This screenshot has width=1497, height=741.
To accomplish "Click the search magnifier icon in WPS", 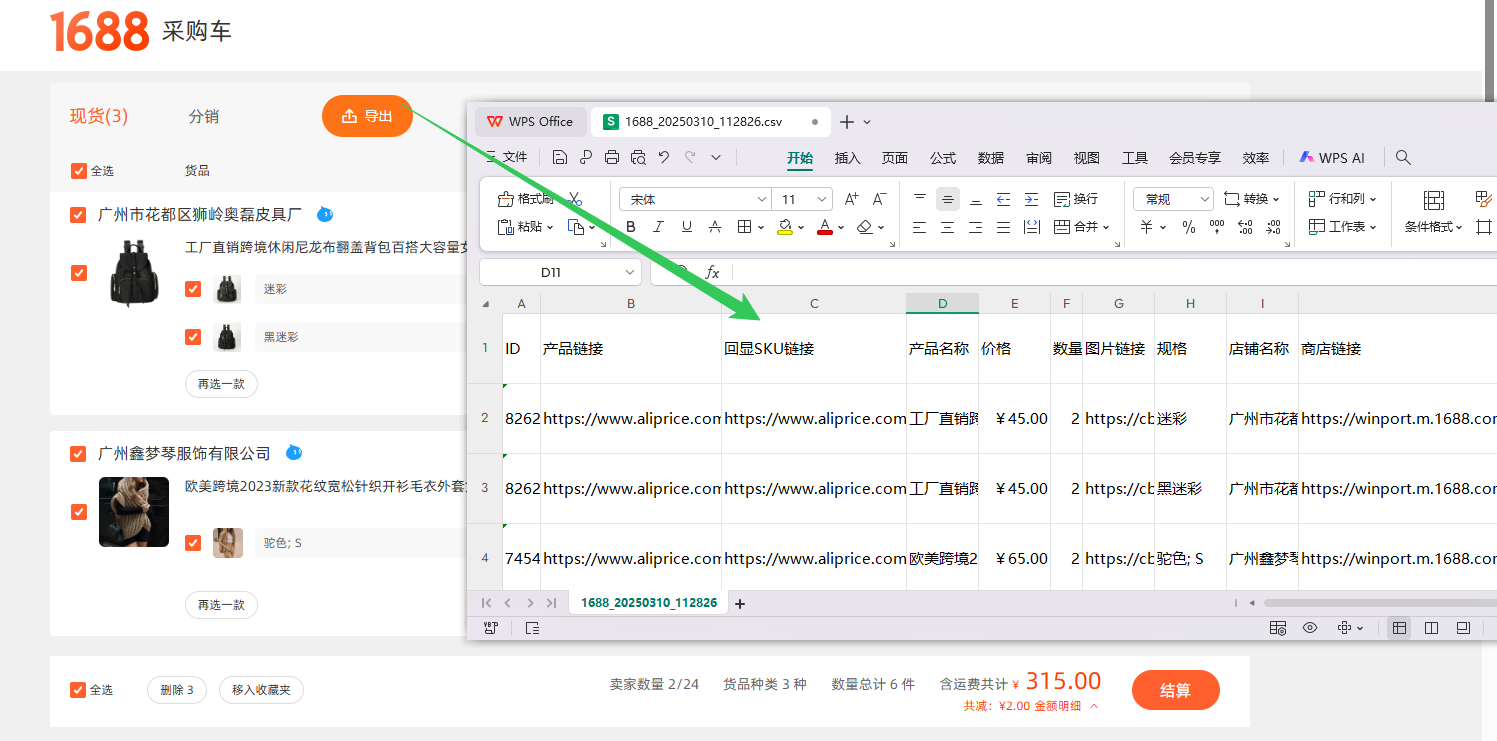I will coord(1403,157).
